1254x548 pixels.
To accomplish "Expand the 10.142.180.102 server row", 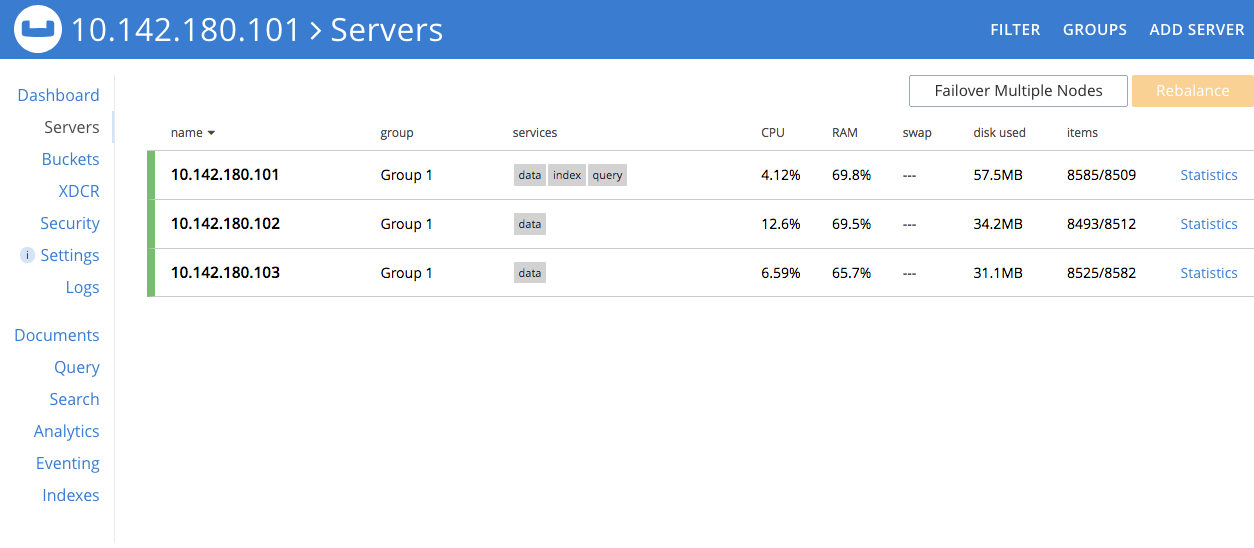I will pyautogui.click(x=225, y=224).
